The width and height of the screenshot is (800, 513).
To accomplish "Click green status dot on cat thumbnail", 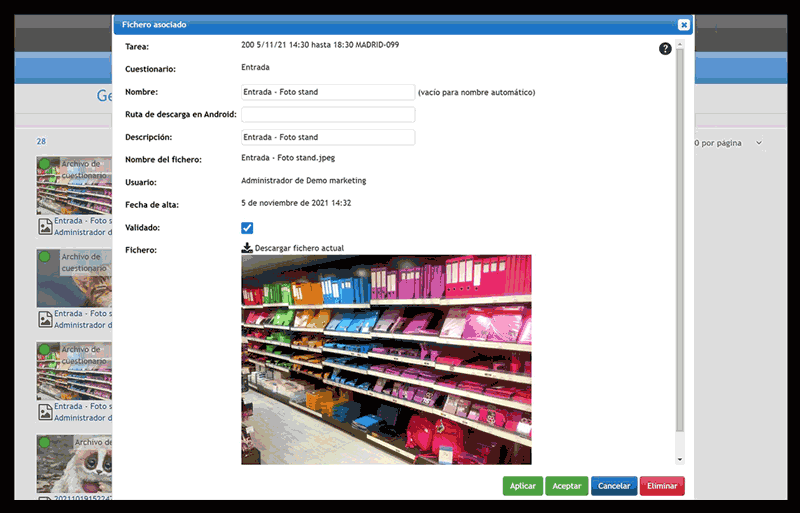I will tap(44, 257).
